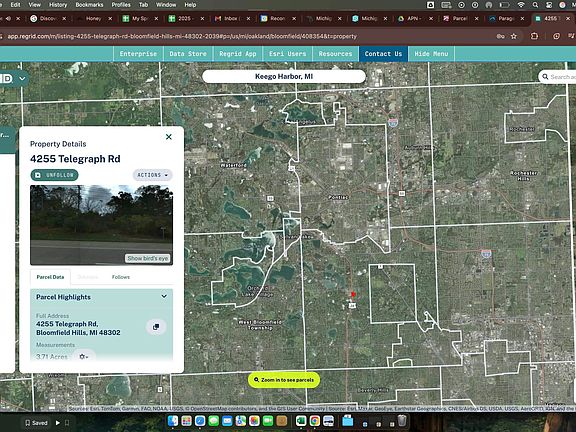Click the play button next to Saved
Screen dimensions: 576x432
coord(58,423)
